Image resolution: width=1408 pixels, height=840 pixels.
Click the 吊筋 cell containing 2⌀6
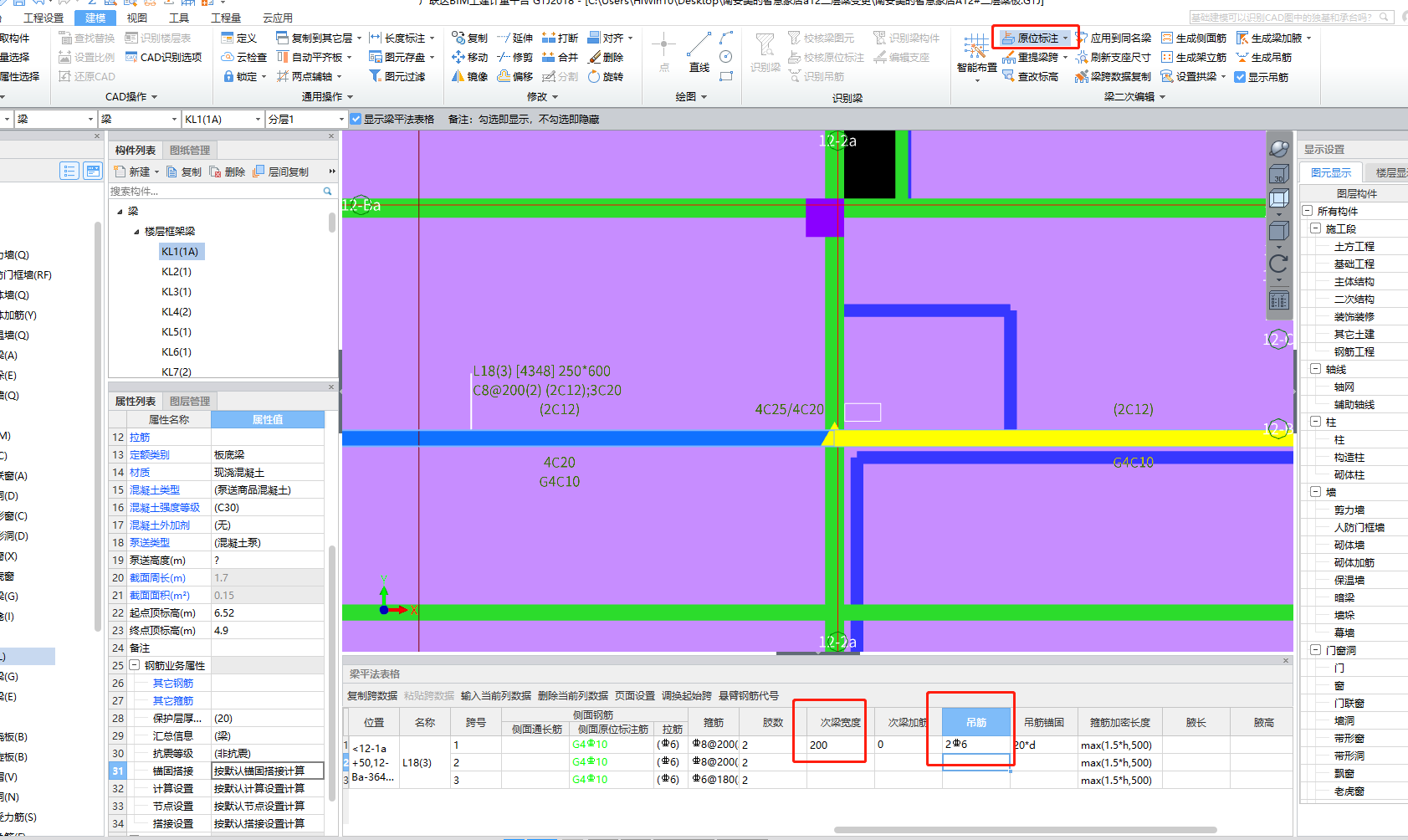point(976,745)
